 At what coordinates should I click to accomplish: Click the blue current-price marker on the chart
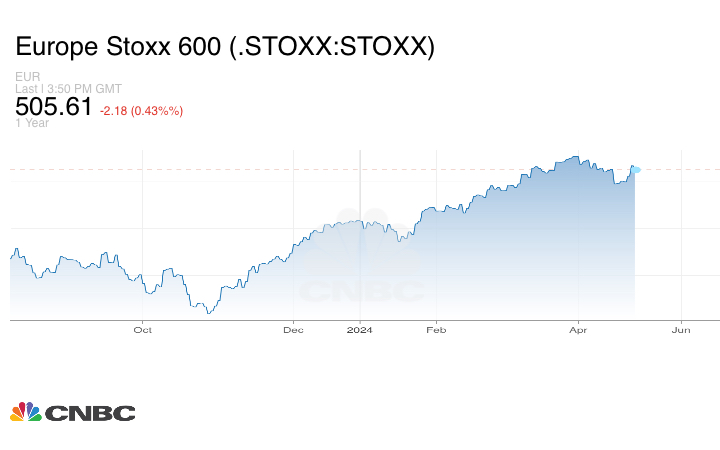tap(636, 170)
